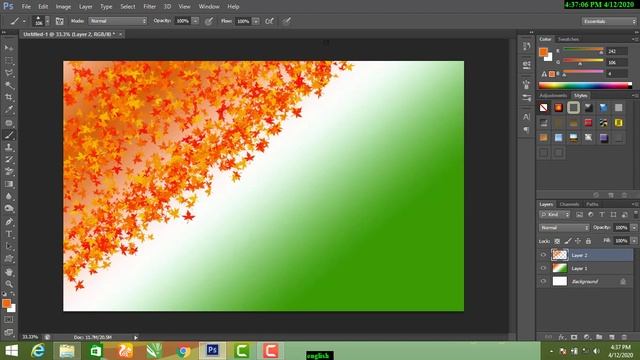The height and width of the screenshot is (360, 640).
Task: Select the Background layer row
Action: click(x=585, y=281)
